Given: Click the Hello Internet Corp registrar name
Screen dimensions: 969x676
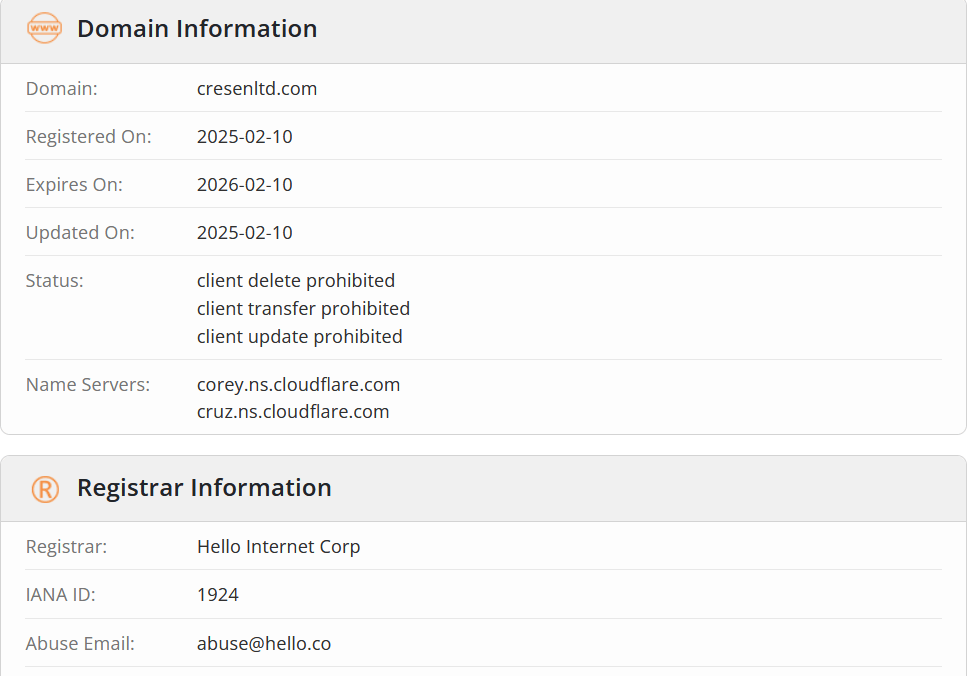Looking at the screenshot, I should (279, 547).
